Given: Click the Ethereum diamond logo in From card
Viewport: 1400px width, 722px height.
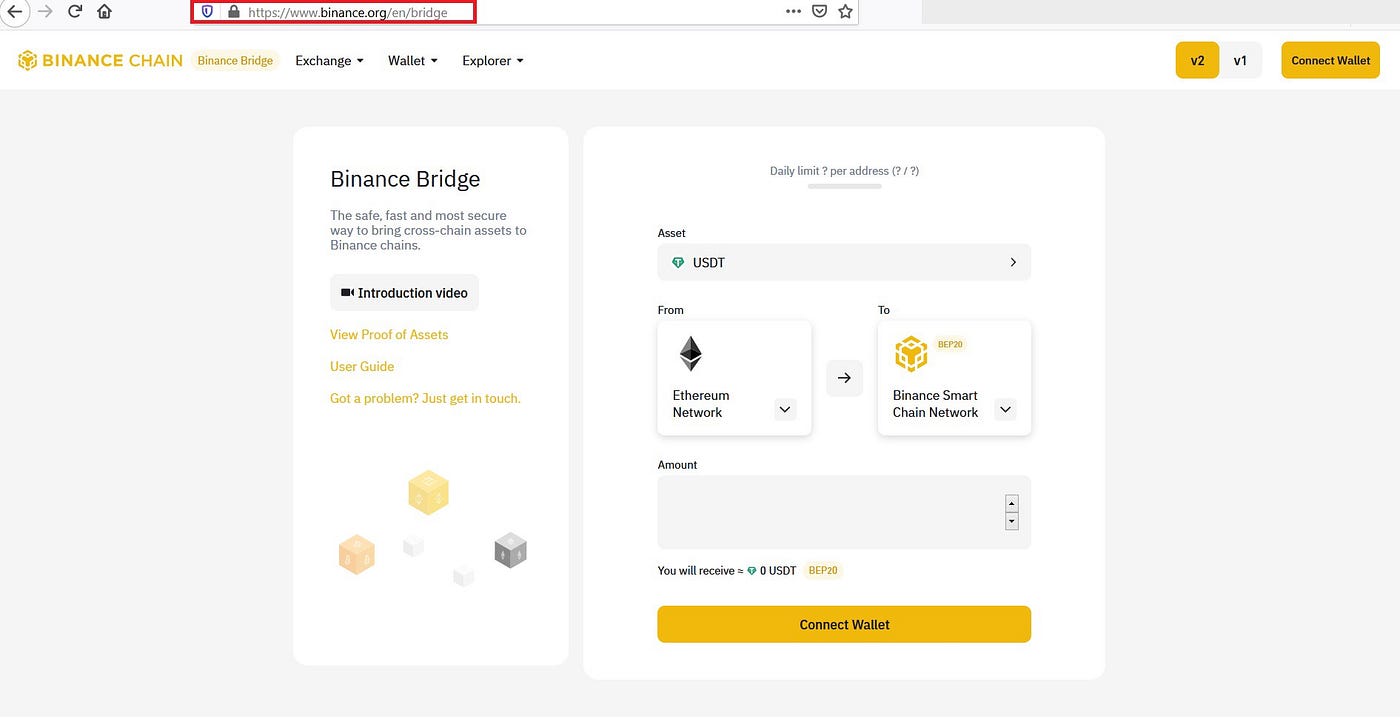Looking at the screenshot, I should (691, 354).
